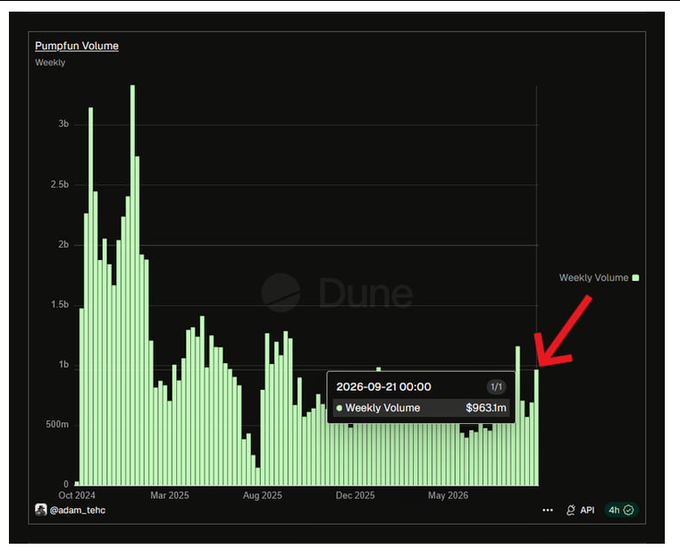The width and height of the screenshot is (680, 558).
Task: Click the Weekly subtitle under the title
Action: coord(50,62)
